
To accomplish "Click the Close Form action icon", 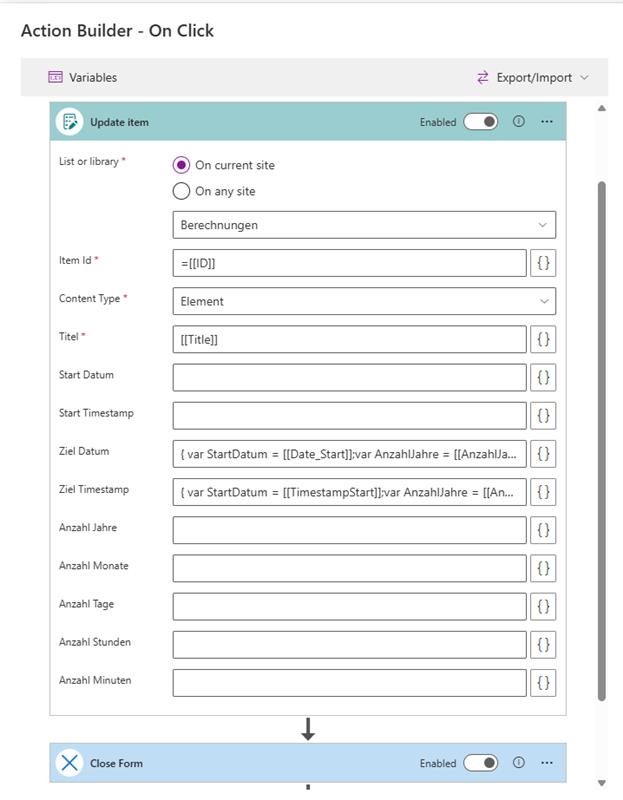I will click(x=70, y=763).
